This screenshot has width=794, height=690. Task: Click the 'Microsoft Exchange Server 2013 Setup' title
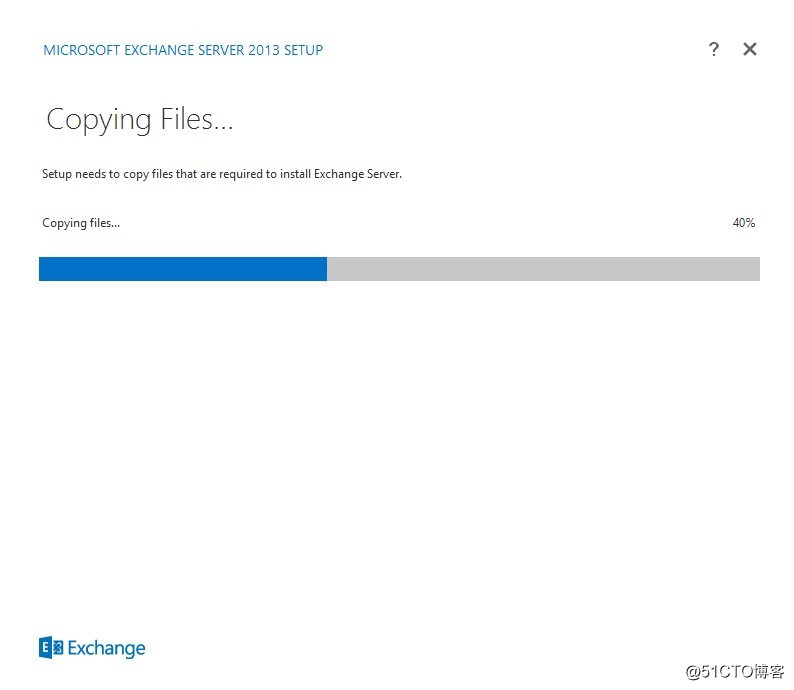point(183,50)
